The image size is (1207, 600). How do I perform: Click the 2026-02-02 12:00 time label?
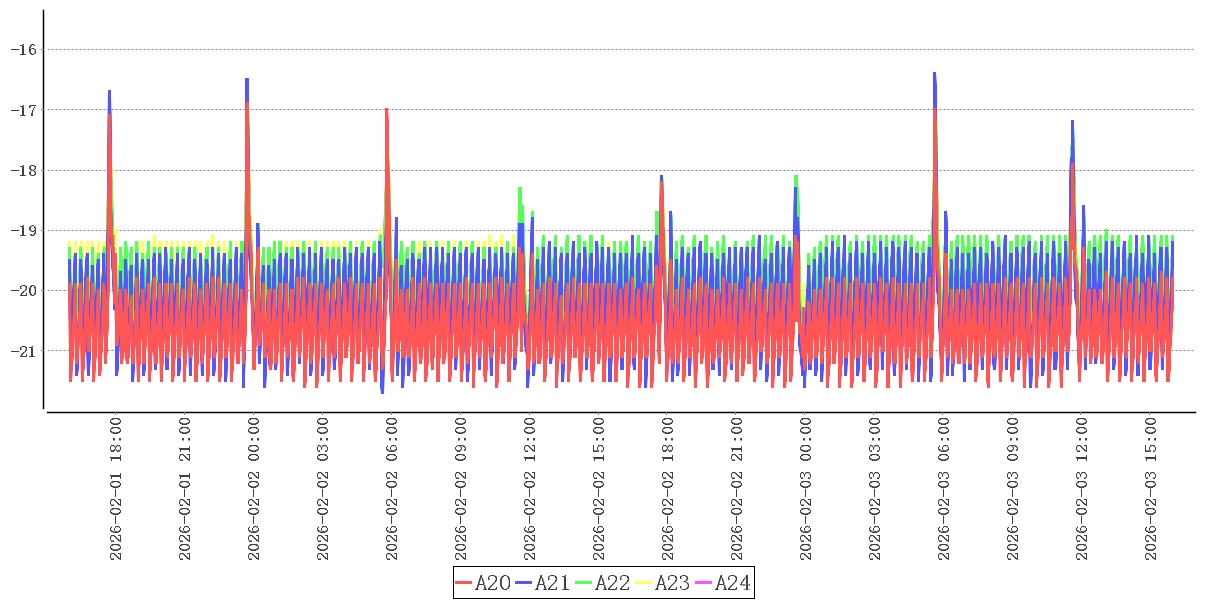point(530,490)
